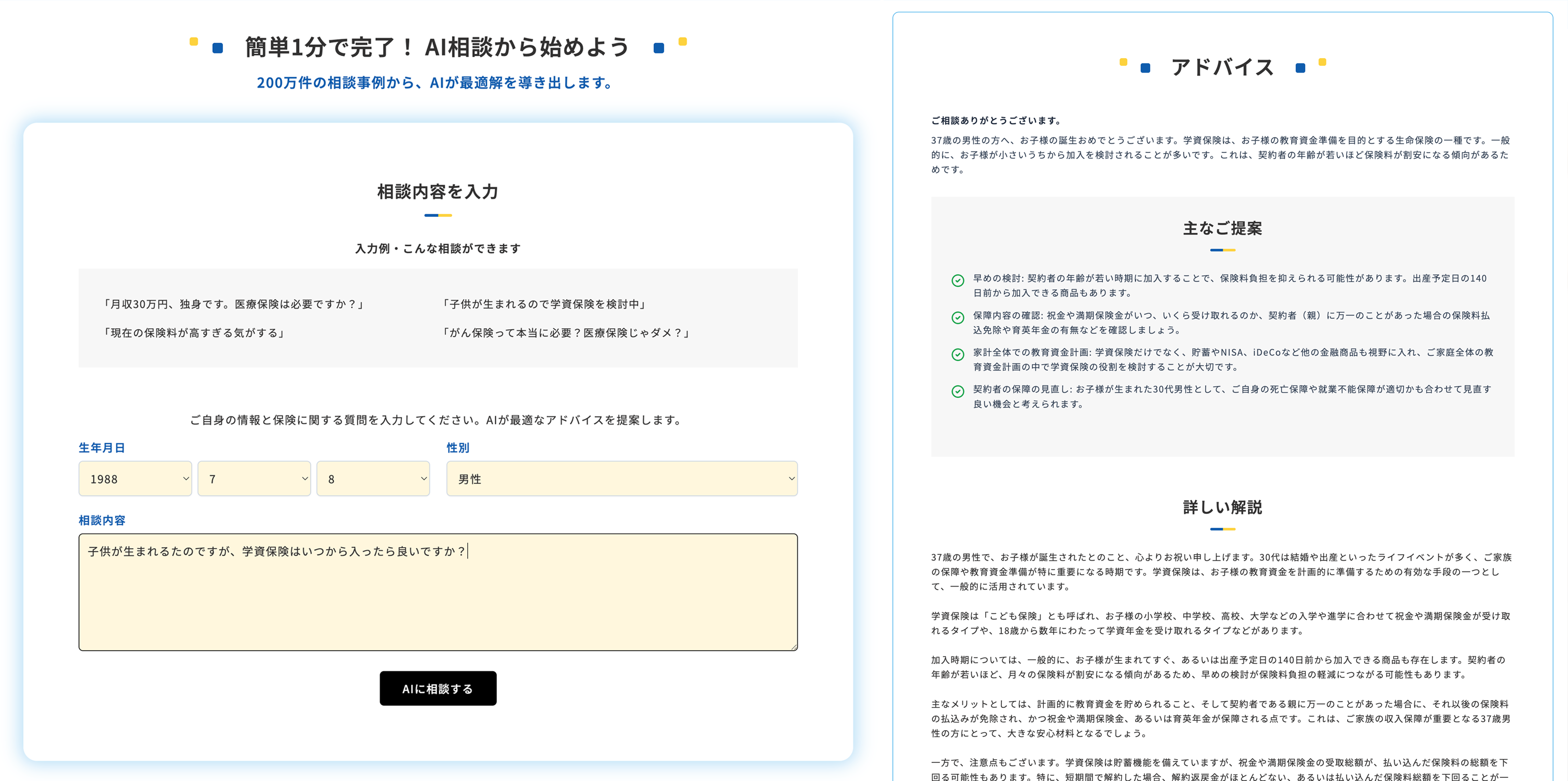Select example がん保険って本当に必要
Image resolution: width=1568 pixels, height=781 pixels.
566,333
